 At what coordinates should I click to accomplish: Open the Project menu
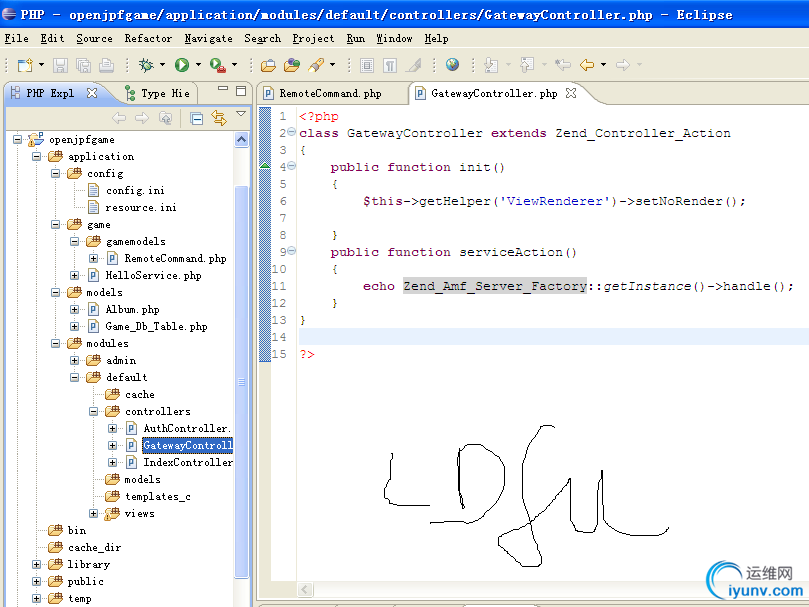[x=313, y=39]
